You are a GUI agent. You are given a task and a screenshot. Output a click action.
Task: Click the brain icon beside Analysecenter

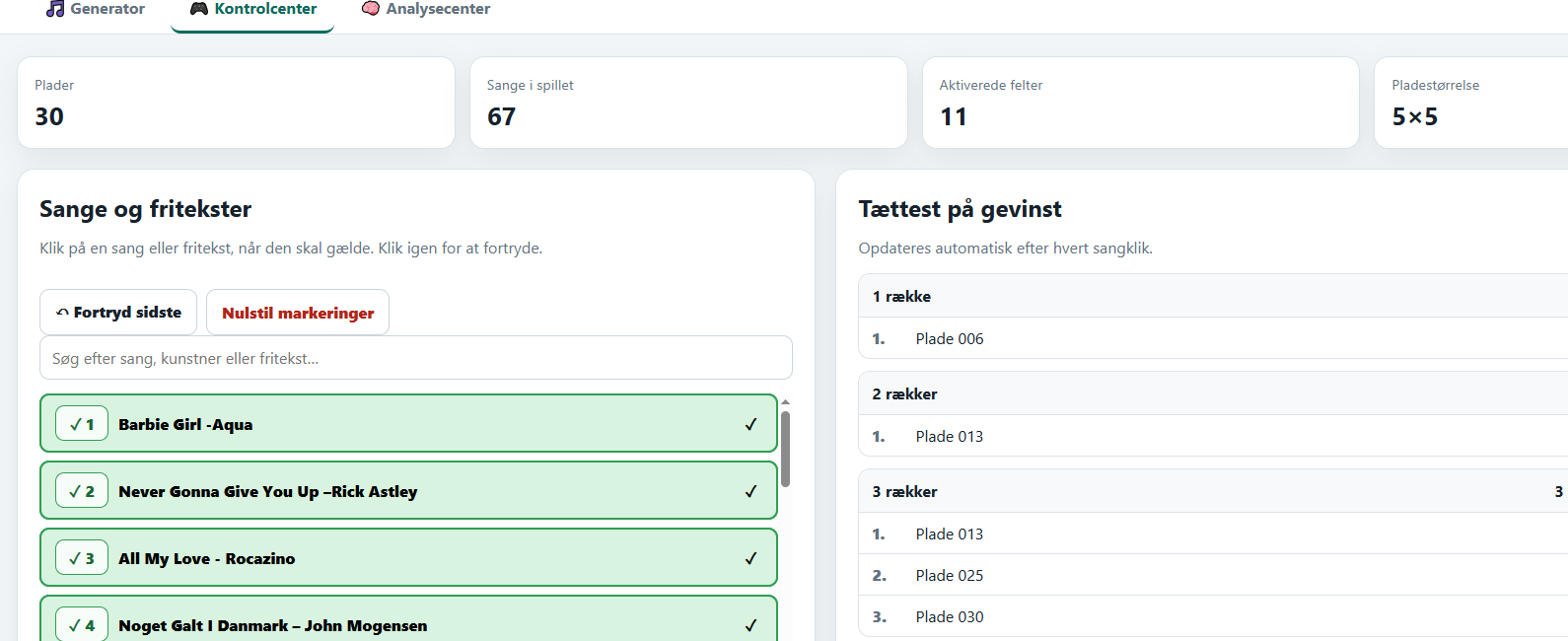click(x=371, y=9)
